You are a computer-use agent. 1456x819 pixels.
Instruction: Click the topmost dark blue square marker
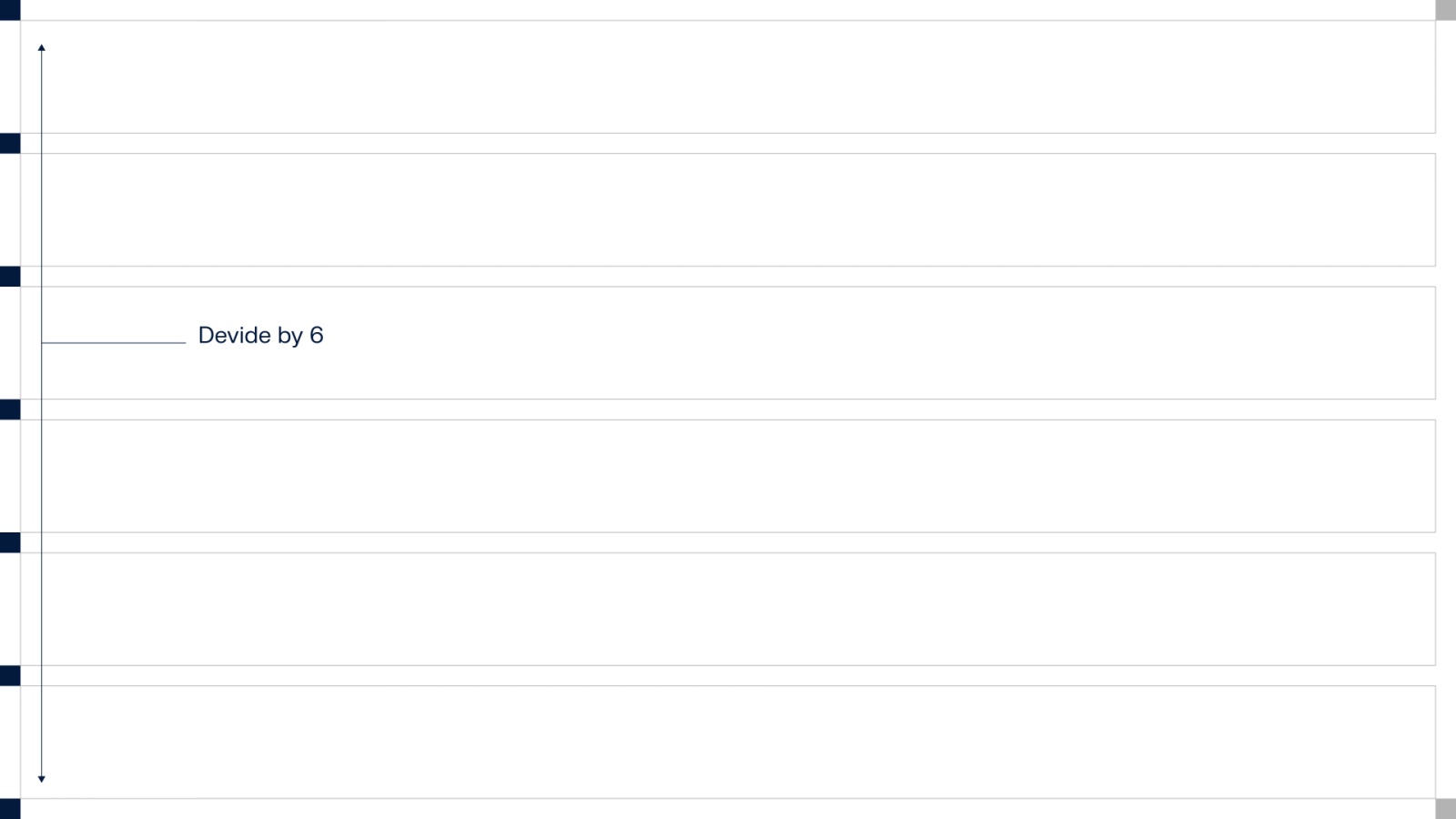click(10, 10)
